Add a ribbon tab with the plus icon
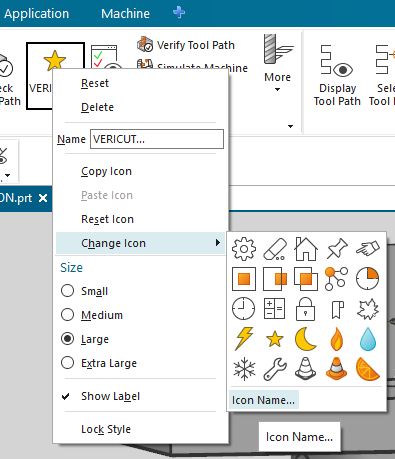395x459 pixels. (179, 13)
